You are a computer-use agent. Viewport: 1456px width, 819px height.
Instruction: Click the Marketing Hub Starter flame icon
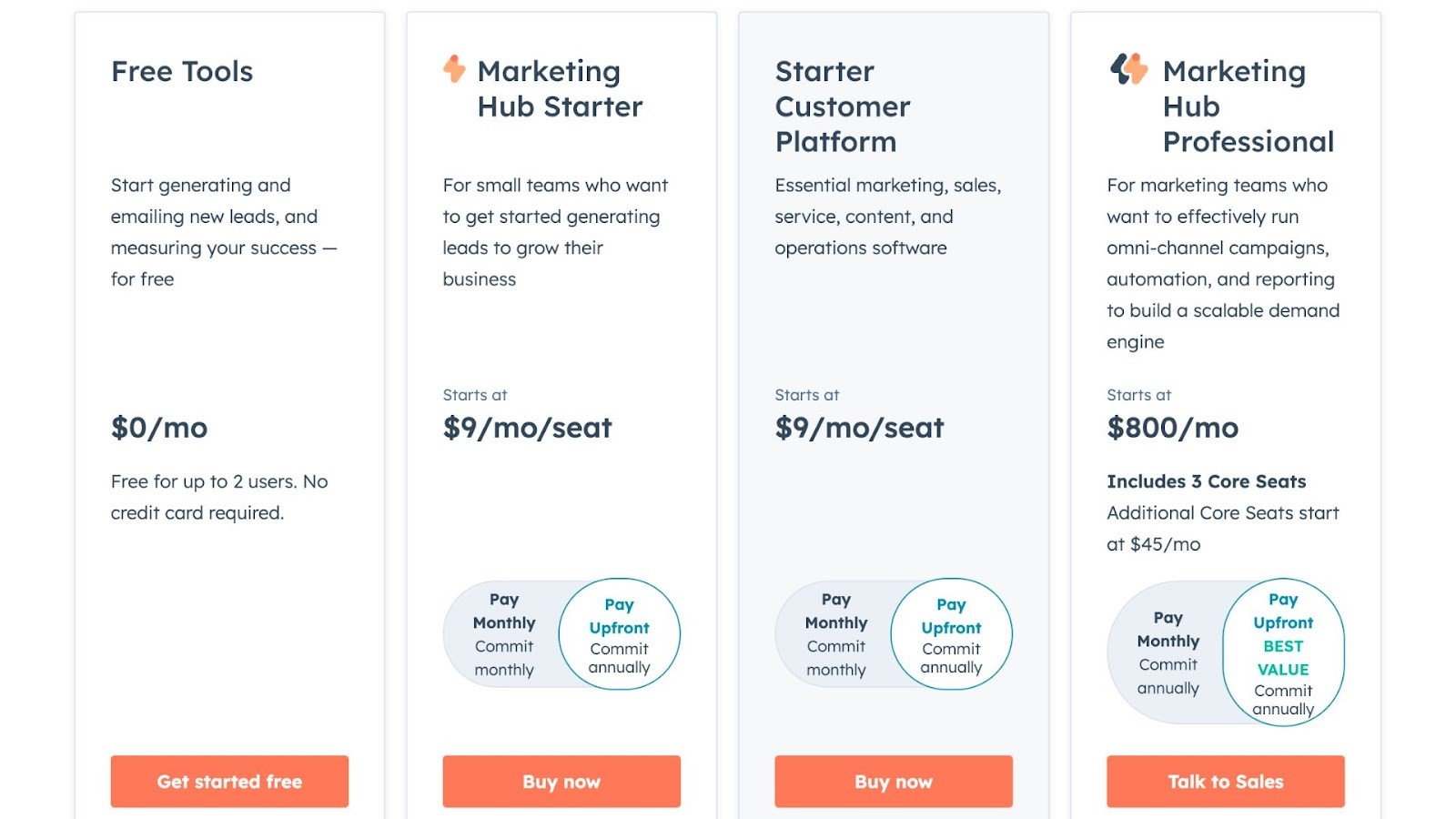point(452,69)
